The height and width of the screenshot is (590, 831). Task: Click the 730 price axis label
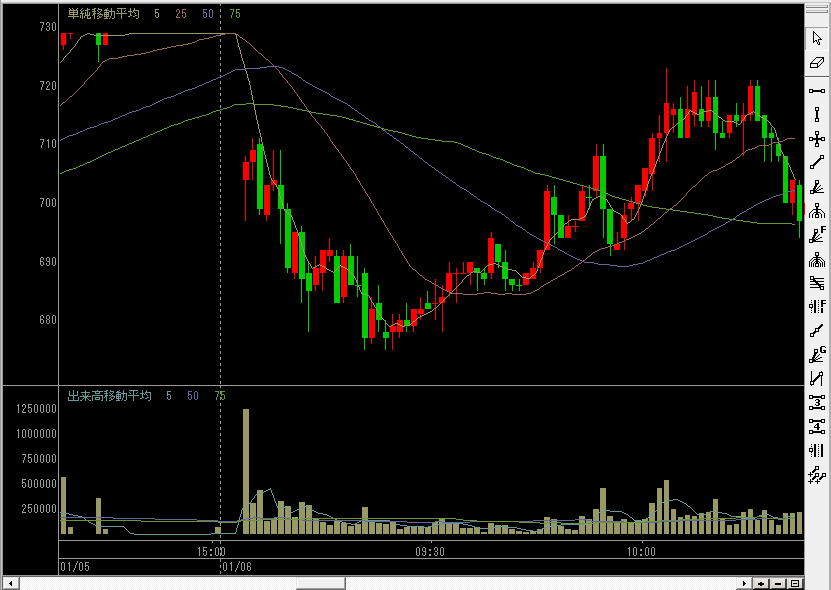coord(48,27)
